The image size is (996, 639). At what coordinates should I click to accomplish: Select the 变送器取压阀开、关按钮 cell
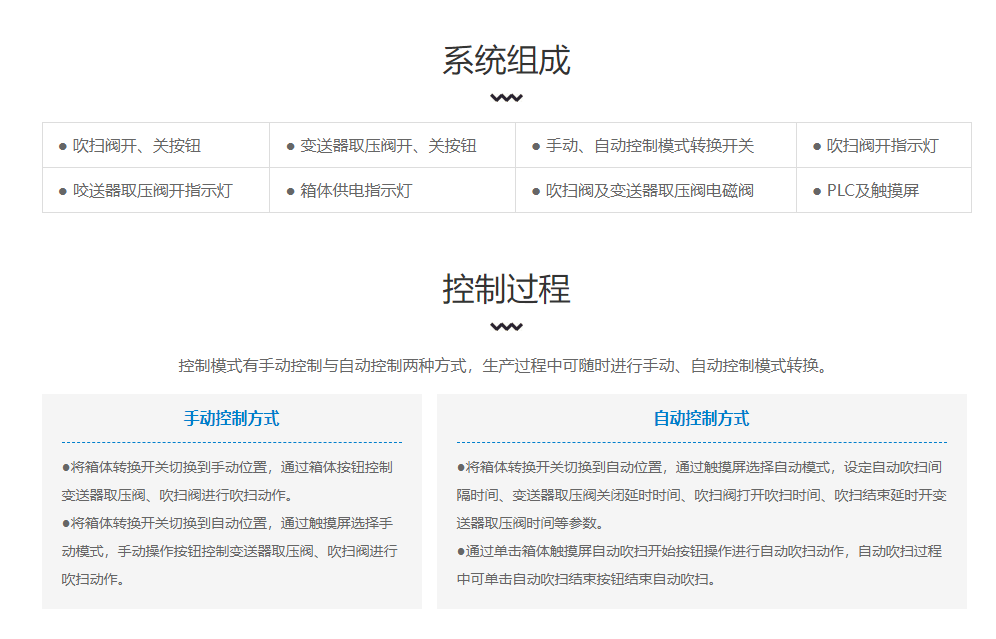click(393, 145)
